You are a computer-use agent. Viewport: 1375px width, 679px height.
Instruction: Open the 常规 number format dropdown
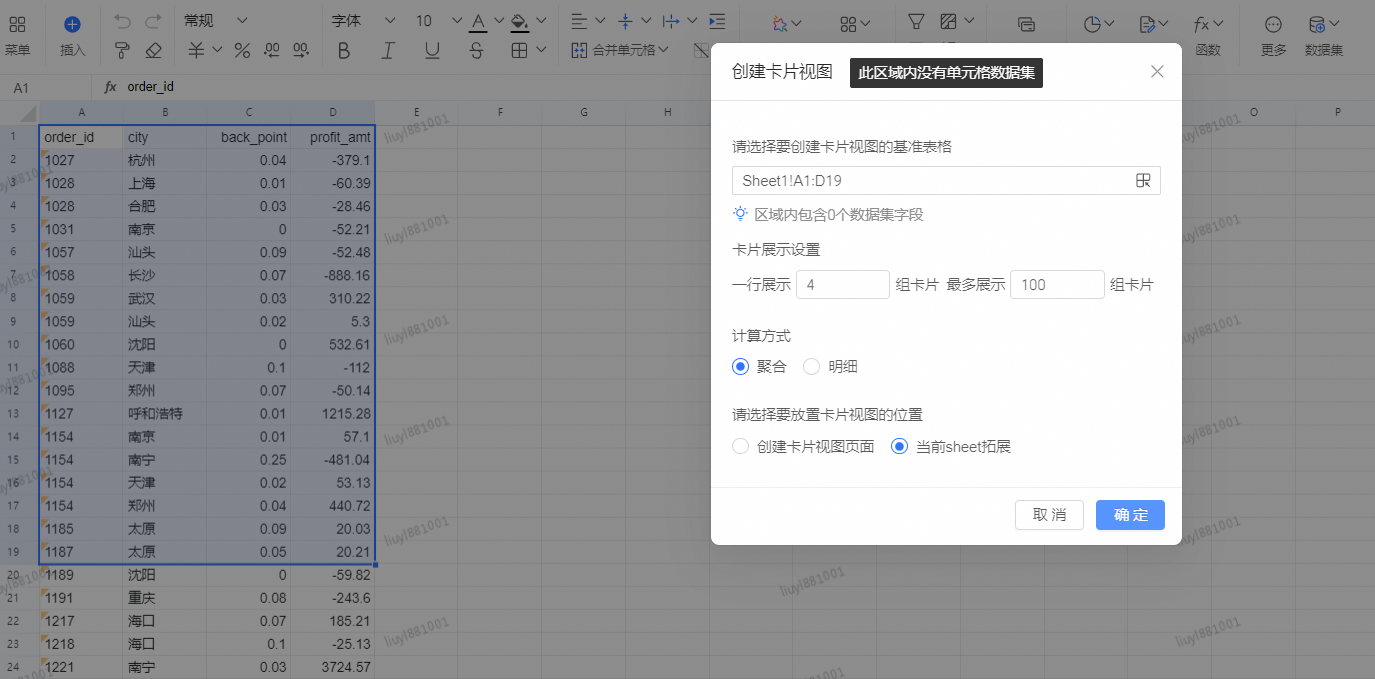(214, 21)
